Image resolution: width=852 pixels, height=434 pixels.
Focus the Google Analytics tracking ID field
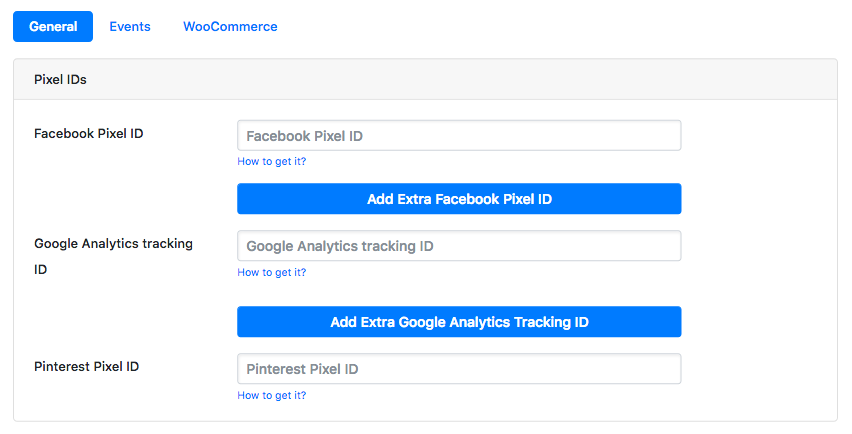(x=459, y=246)
